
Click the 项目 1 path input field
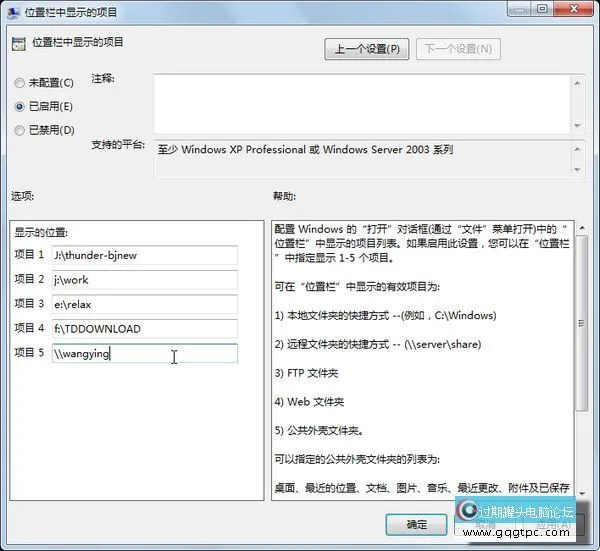145,255
